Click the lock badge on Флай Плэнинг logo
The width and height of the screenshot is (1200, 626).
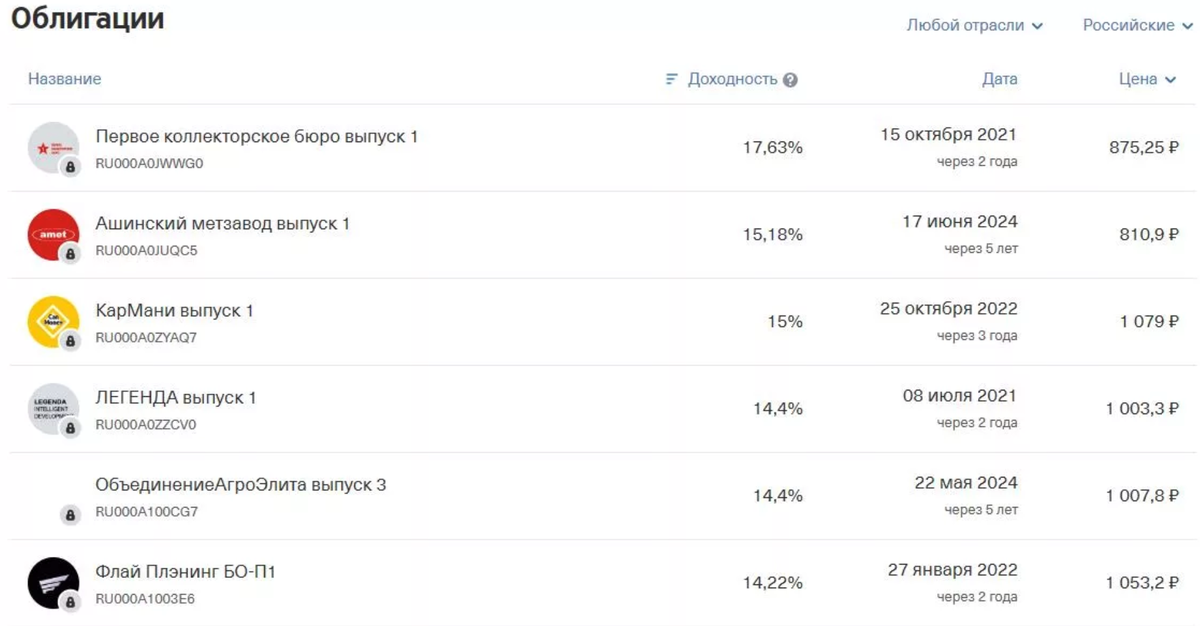[70, 602]
